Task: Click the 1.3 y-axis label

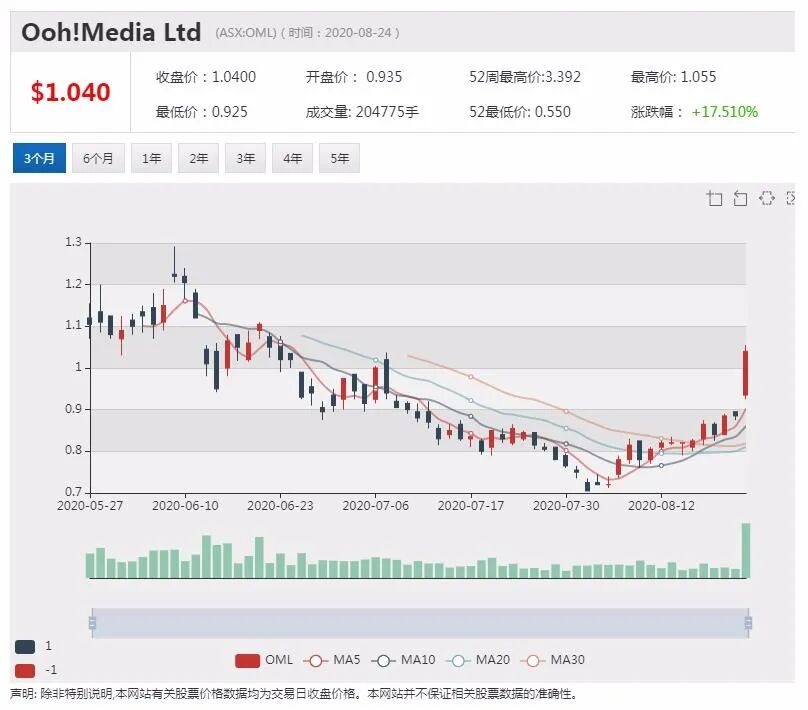Action: 73,242
